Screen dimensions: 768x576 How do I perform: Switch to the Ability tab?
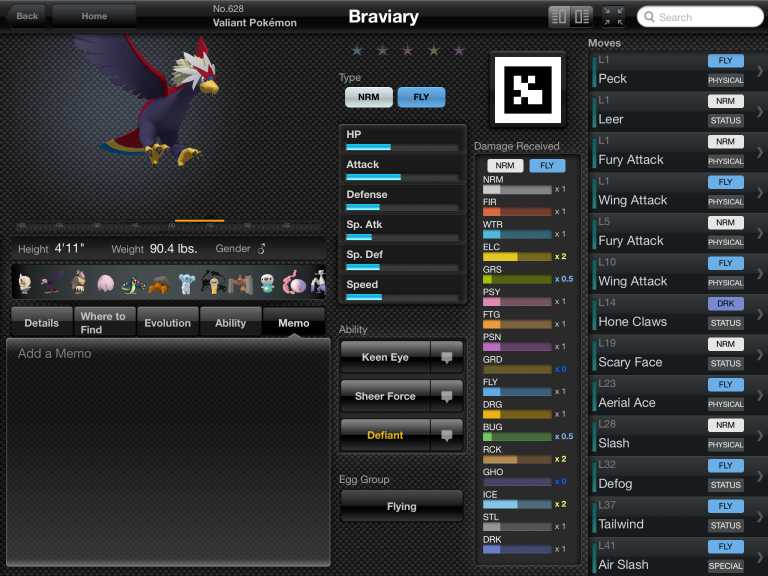point(230,322)
